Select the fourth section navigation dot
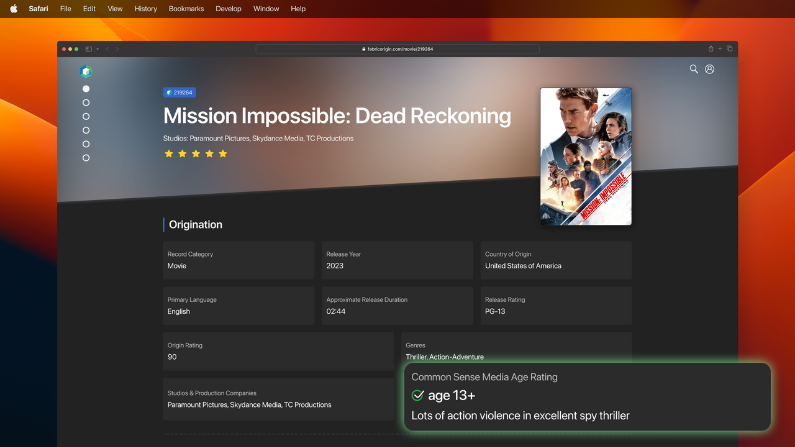The height and width of the screenshot is (447, 795). click(86, 130)
